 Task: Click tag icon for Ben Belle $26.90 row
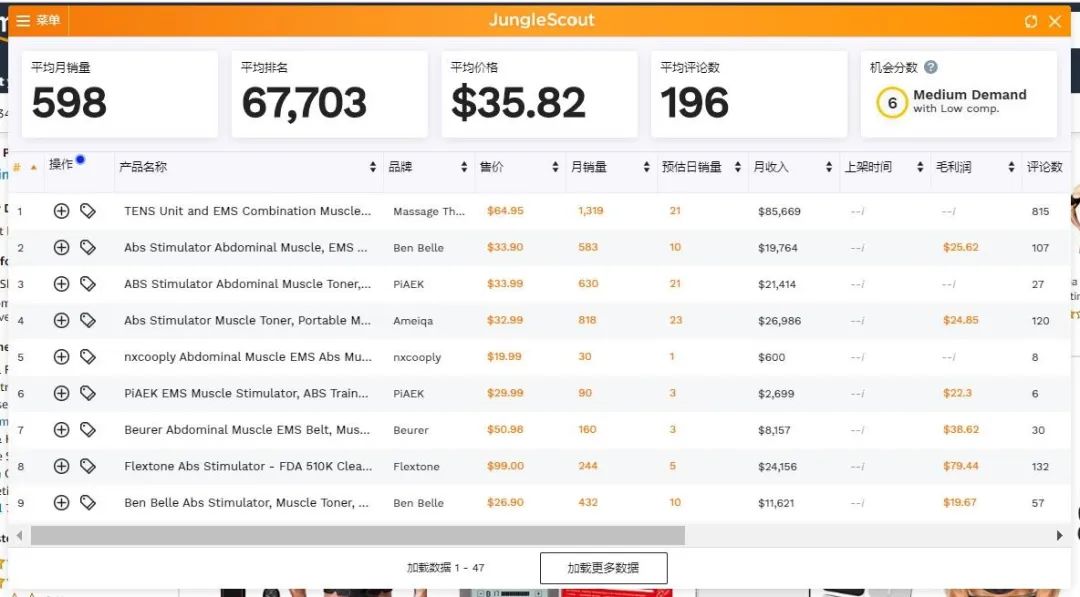tap(87, 503)
